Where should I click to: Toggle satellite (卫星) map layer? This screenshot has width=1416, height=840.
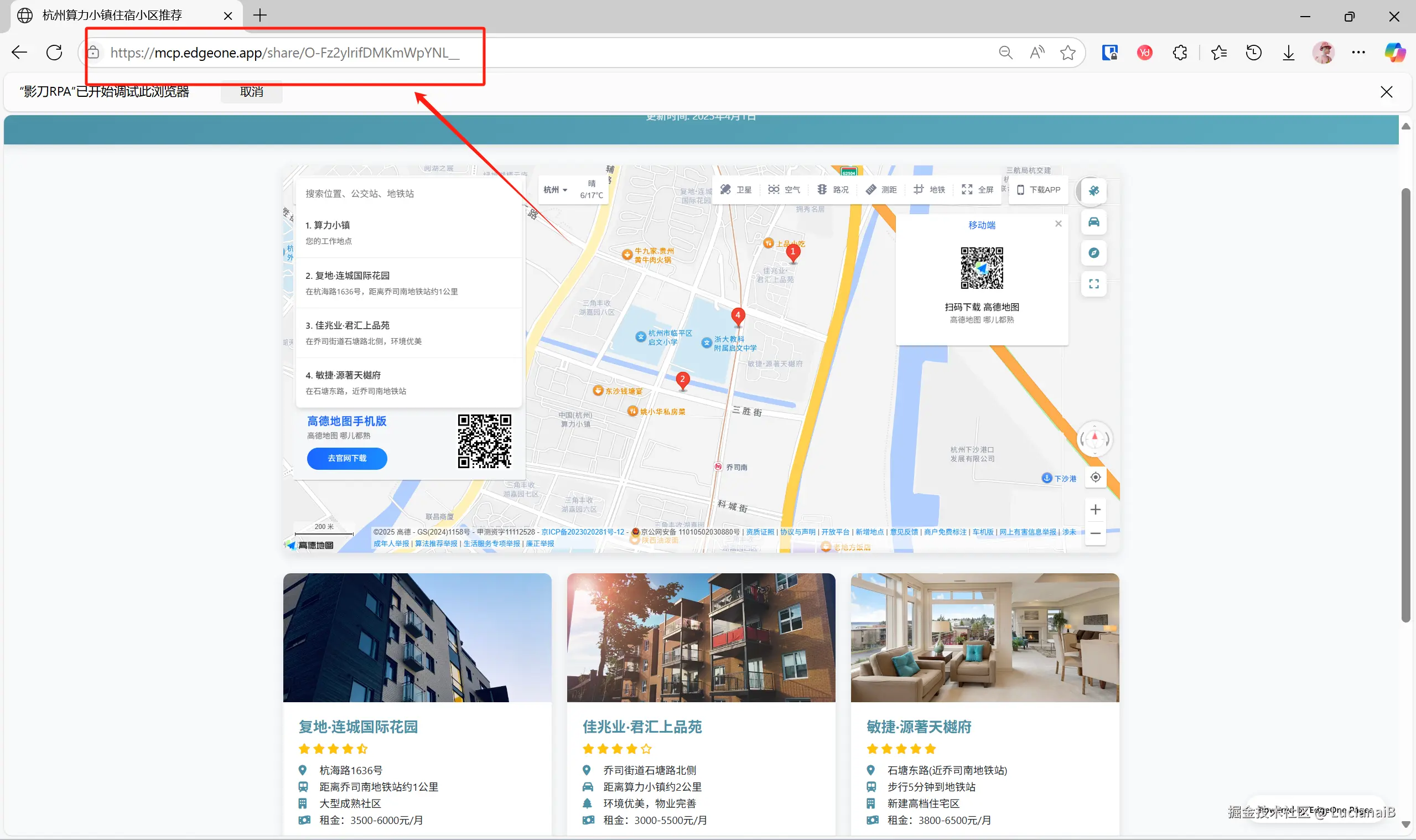coord(736,190)
